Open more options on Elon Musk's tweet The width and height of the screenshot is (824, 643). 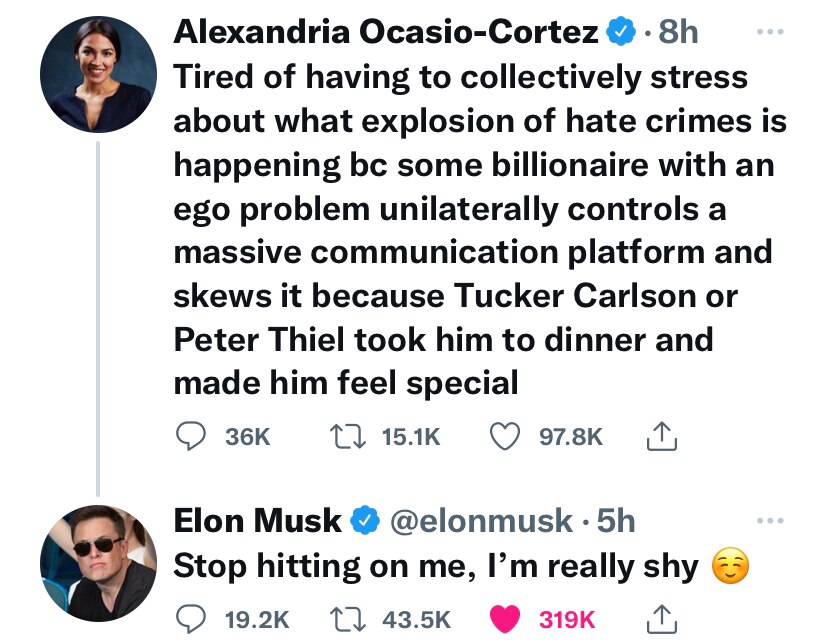point(771,518)
